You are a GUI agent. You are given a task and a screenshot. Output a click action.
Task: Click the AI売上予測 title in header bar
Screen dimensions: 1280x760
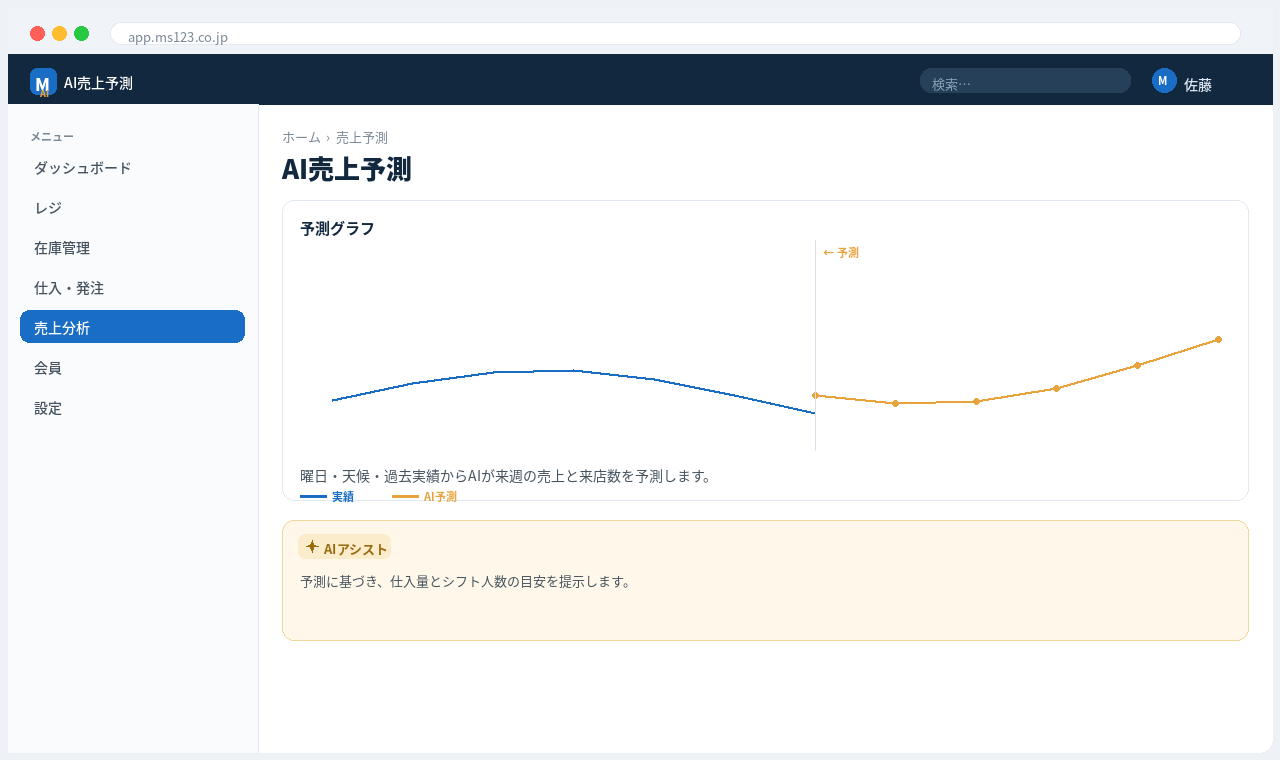pyautogui.click(x=98, y=83)
